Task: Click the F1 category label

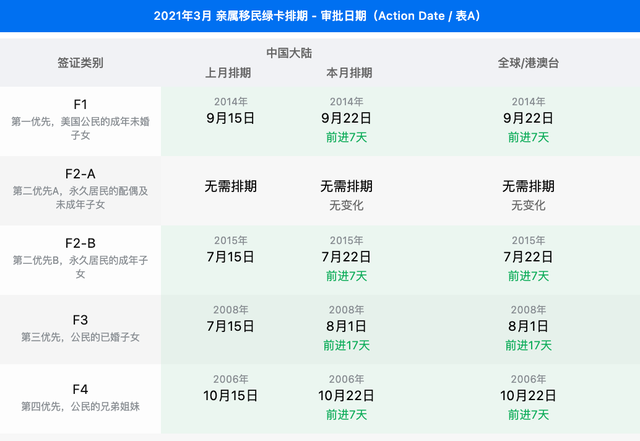Action: point(80,105)
